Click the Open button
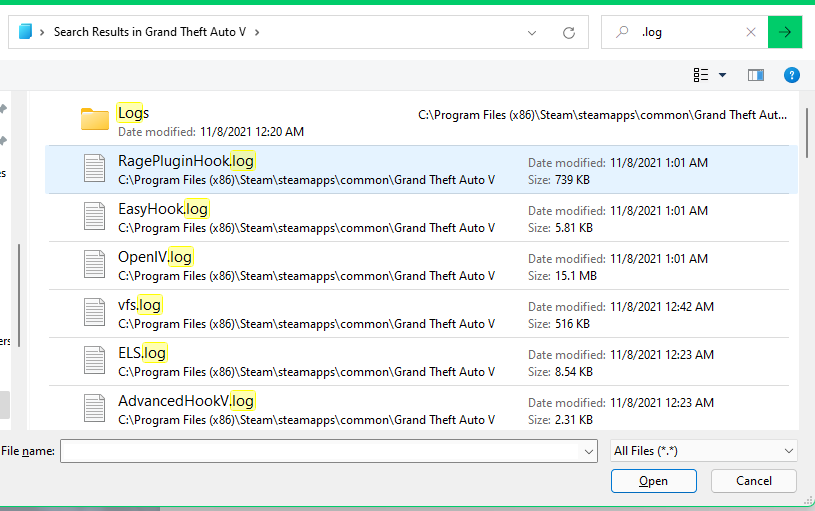This screenshot has width=815, height=511. click(x=653, y=481)
